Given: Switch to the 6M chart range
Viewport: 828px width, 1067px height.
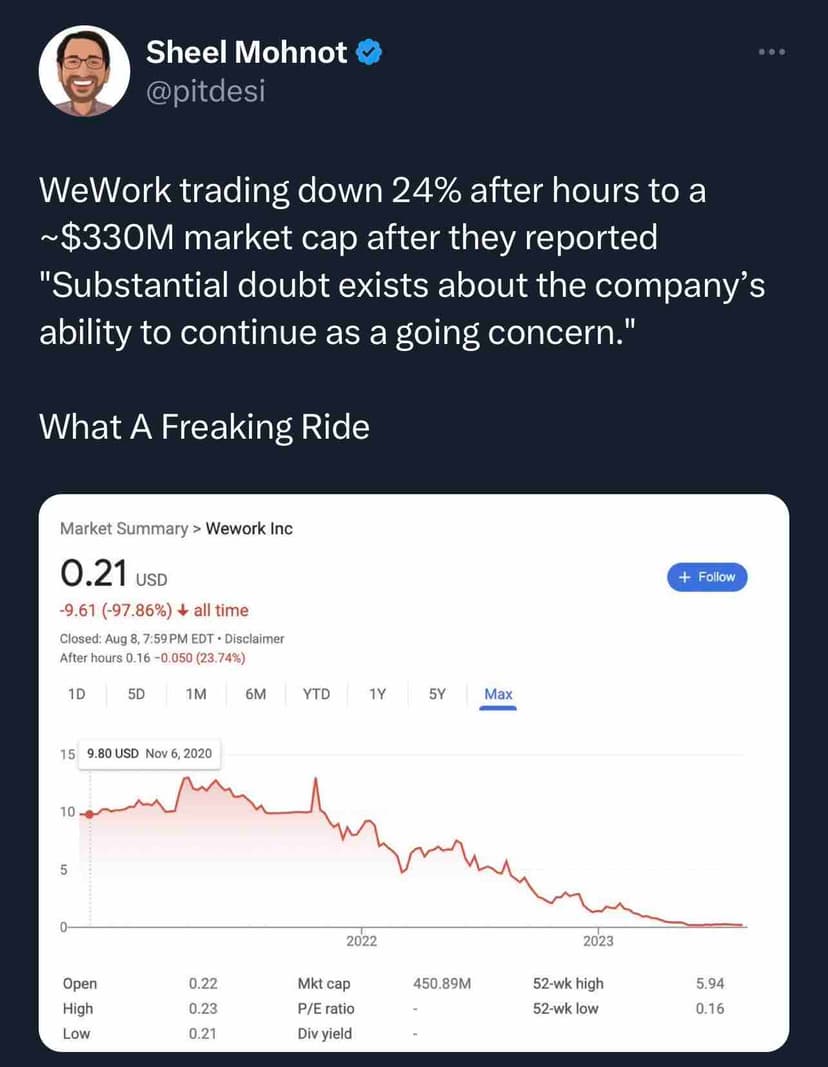Looking at the screenshot, I should pyautogui.click(x=255, y=694).
